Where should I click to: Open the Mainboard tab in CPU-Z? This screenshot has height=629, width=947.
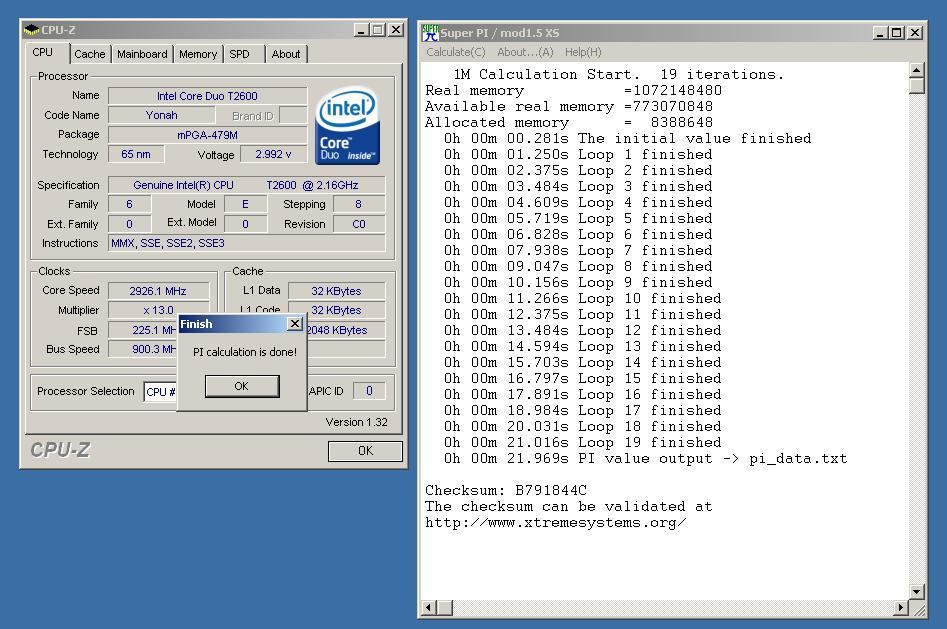(x=142, y=54)
